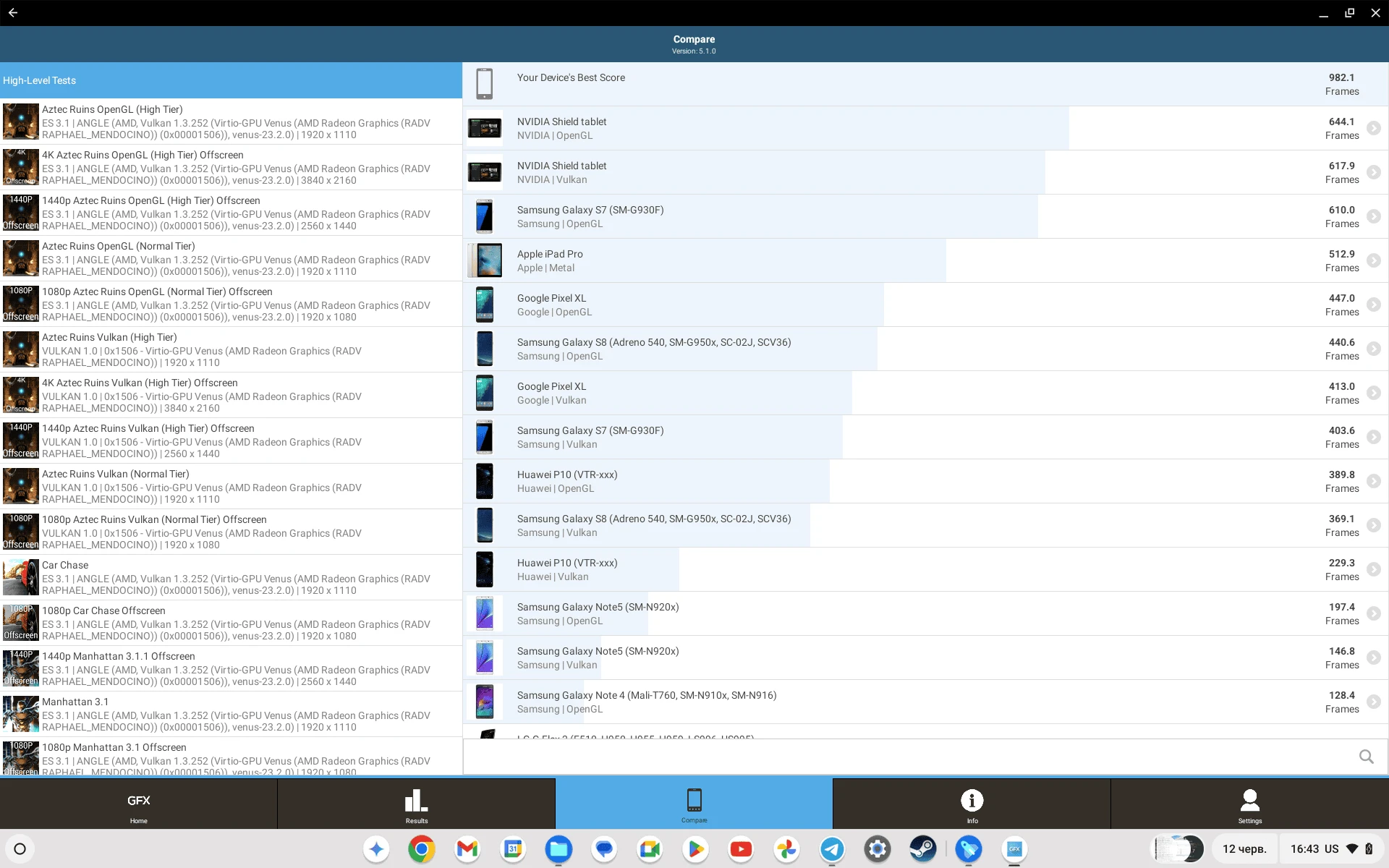Image resolution: width=1389 pixels, height=868 pixels.
Task: Open the Files app from the shelf
Action: click(558, 849)
